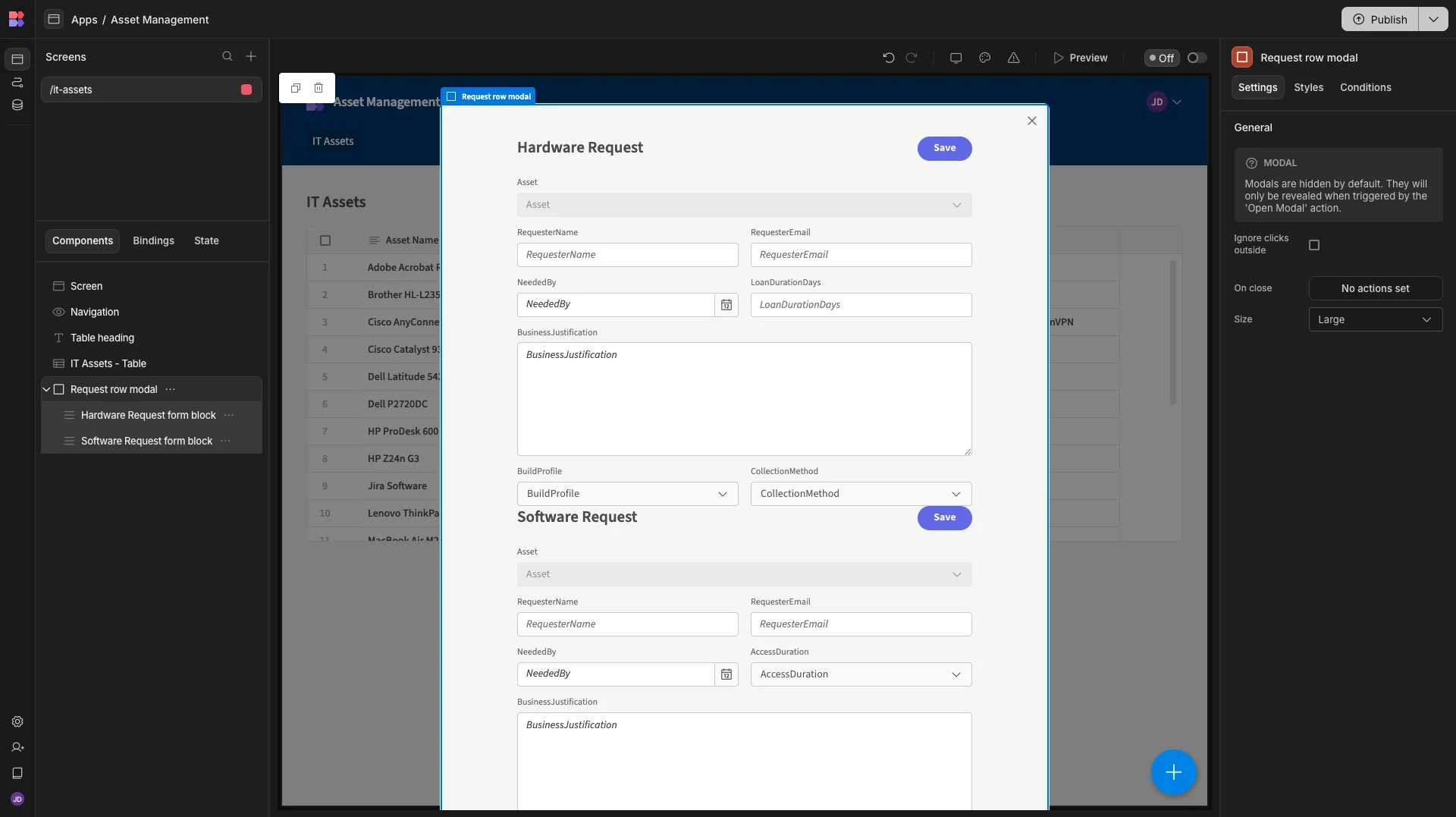Open the Publish dropdown arrow
This screenshot has width=1456, height=817.
pyautogui.click(x=1432, y=19)
